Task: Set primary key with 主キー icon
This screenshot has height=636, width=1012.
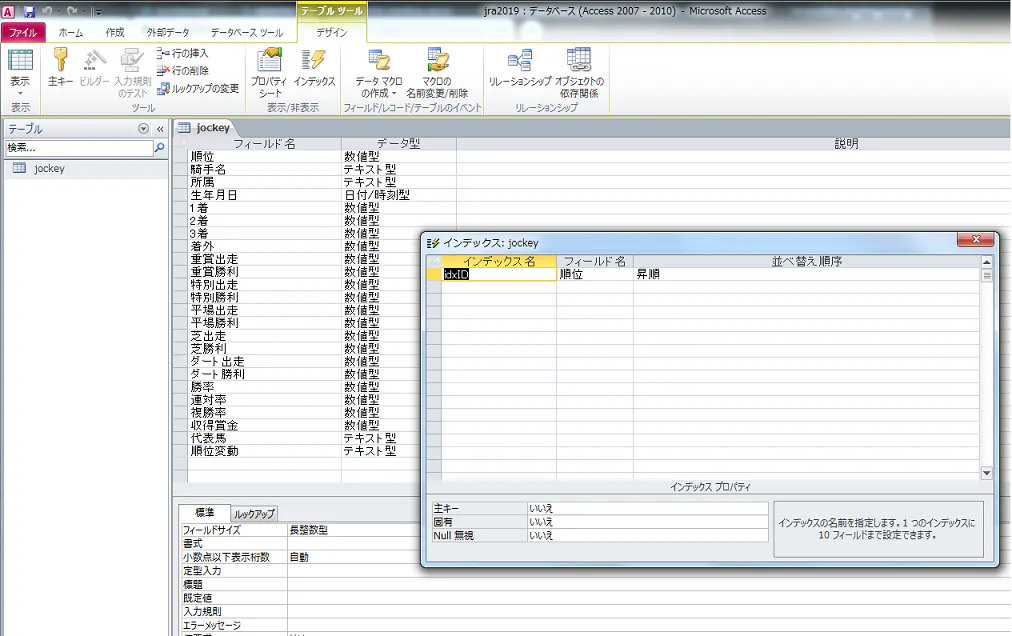Action: (60, 67)
